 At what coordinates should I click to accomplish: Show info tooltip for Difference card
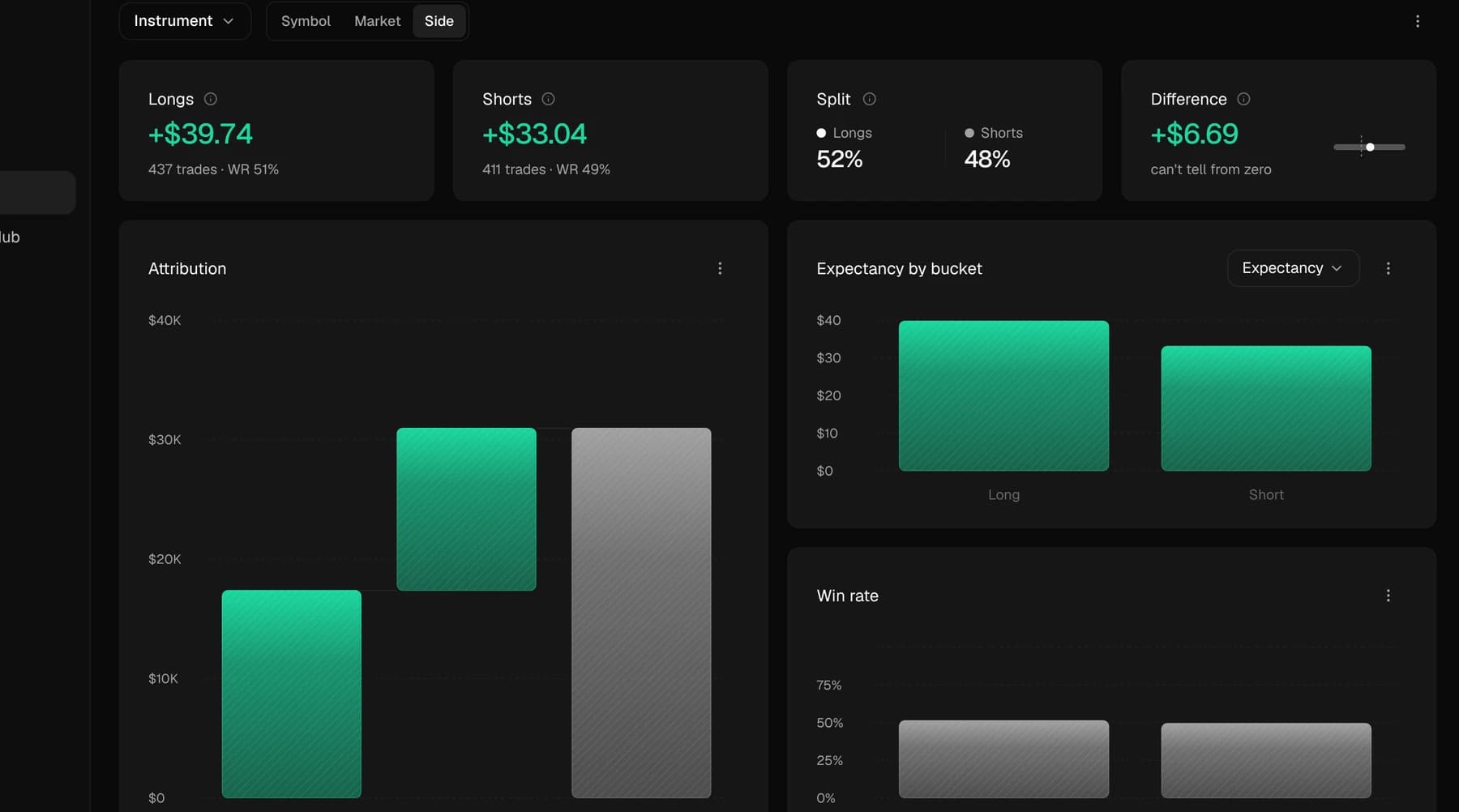click(x=1243, y=99)
